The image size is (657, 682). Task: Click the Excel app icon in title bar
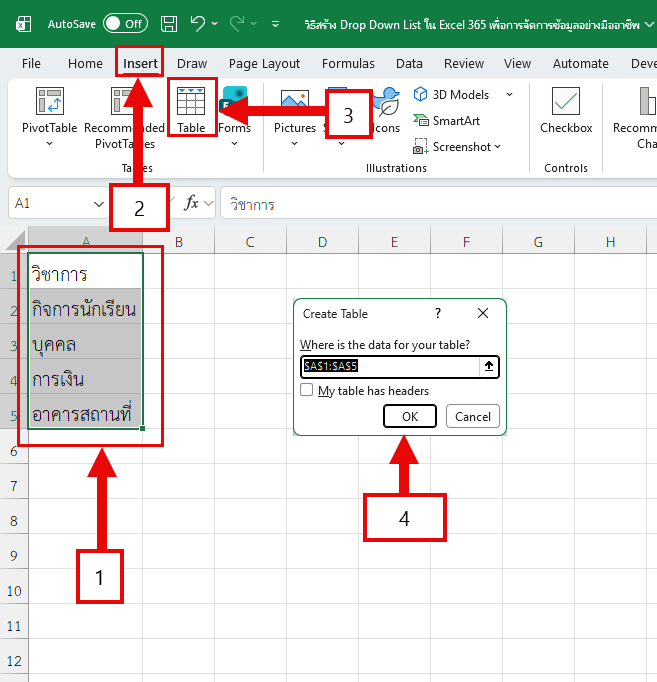tap(23, 24)
